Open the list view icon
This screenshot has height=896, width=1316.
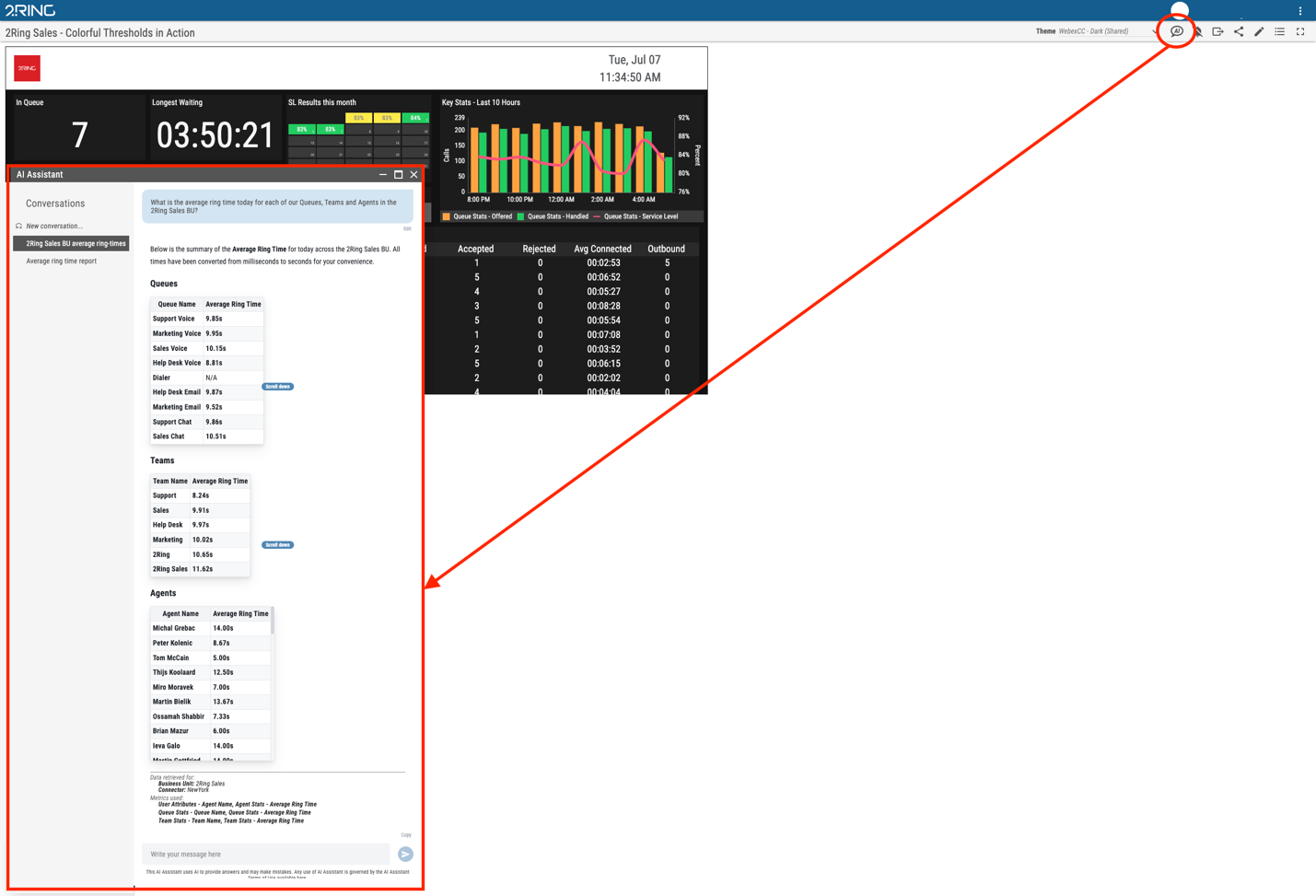point(1280,32)
